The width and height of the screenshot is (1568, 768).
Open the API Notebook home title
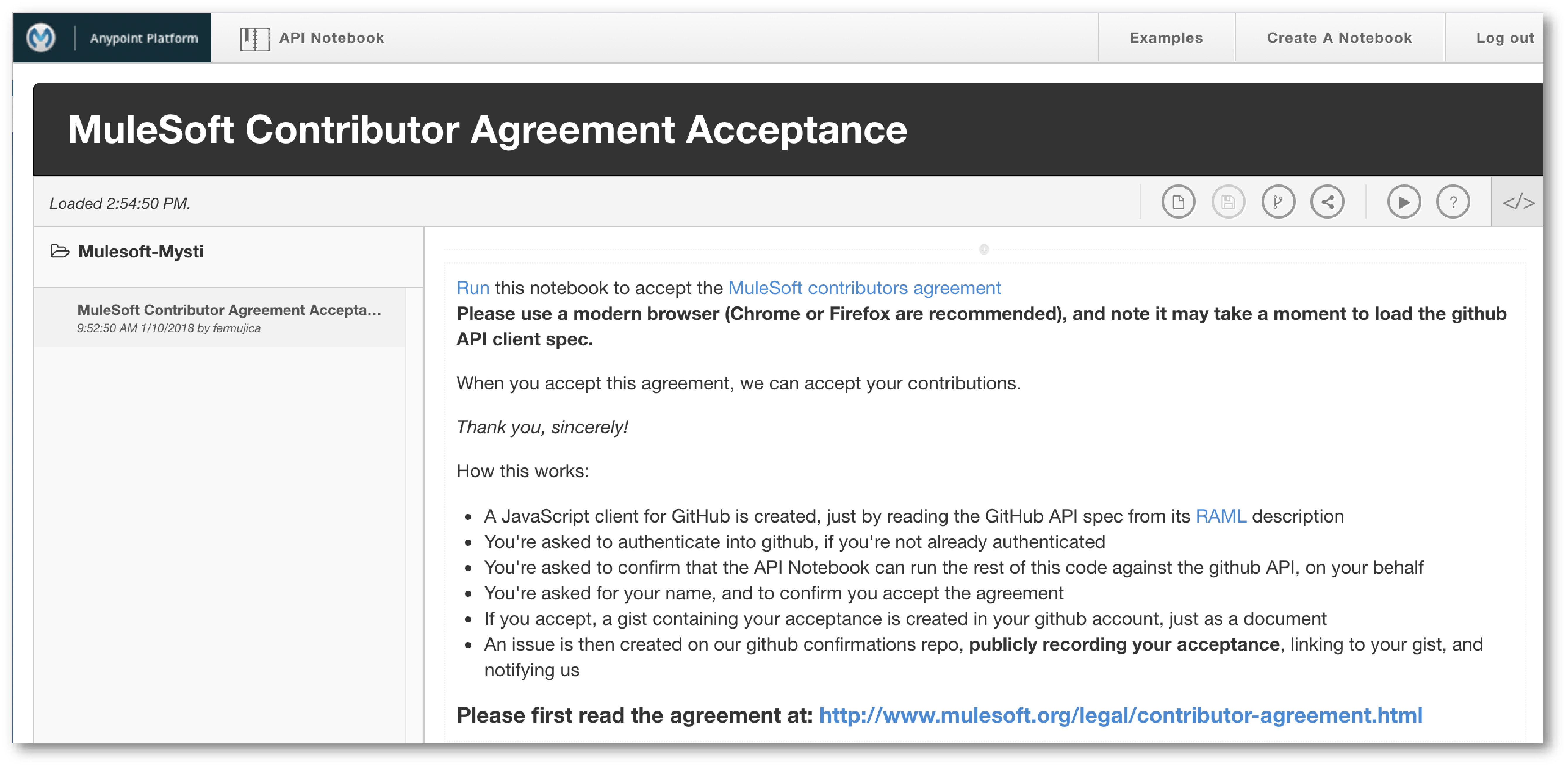332,38
